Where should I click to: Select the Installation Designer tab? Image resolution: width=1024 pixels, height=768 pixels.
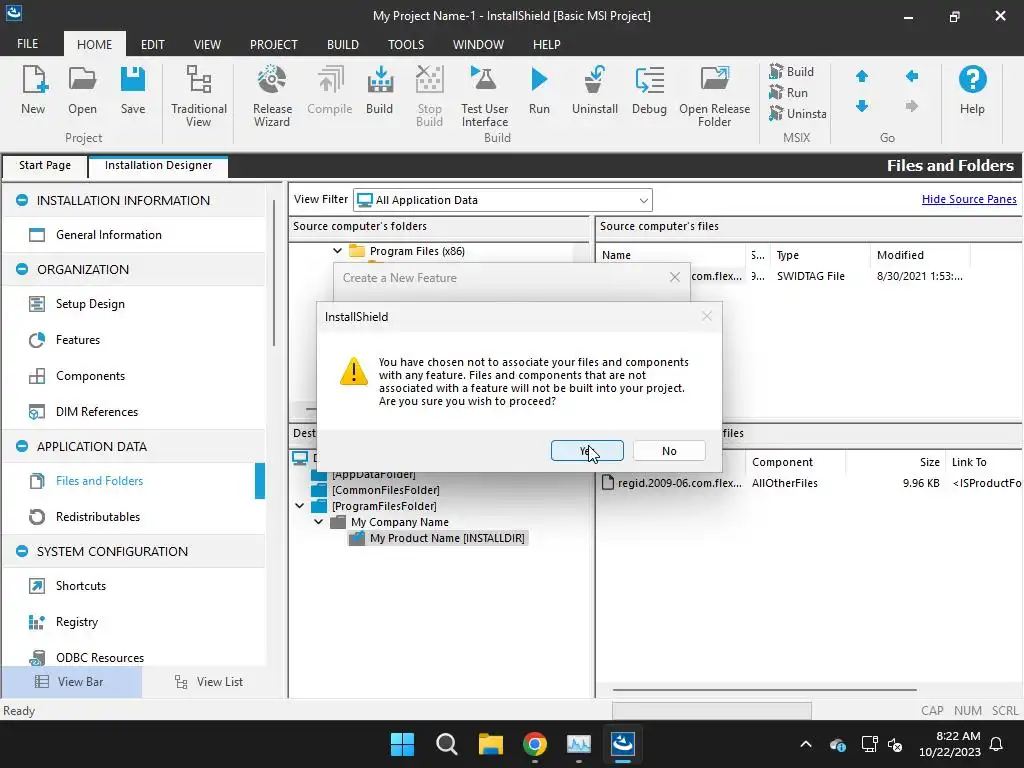158,165
